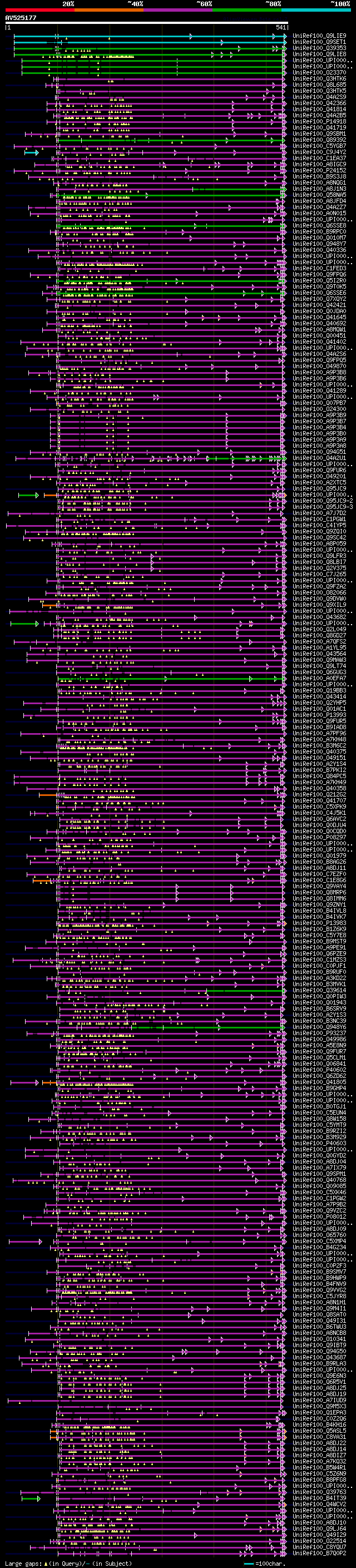
Task: Click the orange ~40% identity legend bar
Action: coord(109,10)
